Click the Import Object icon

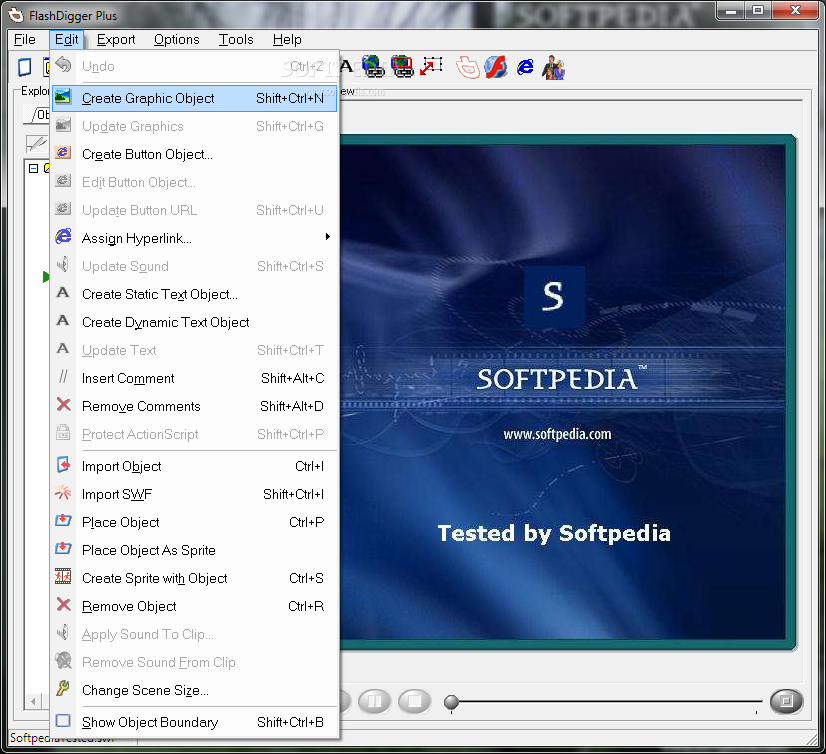tap(63, 464)
